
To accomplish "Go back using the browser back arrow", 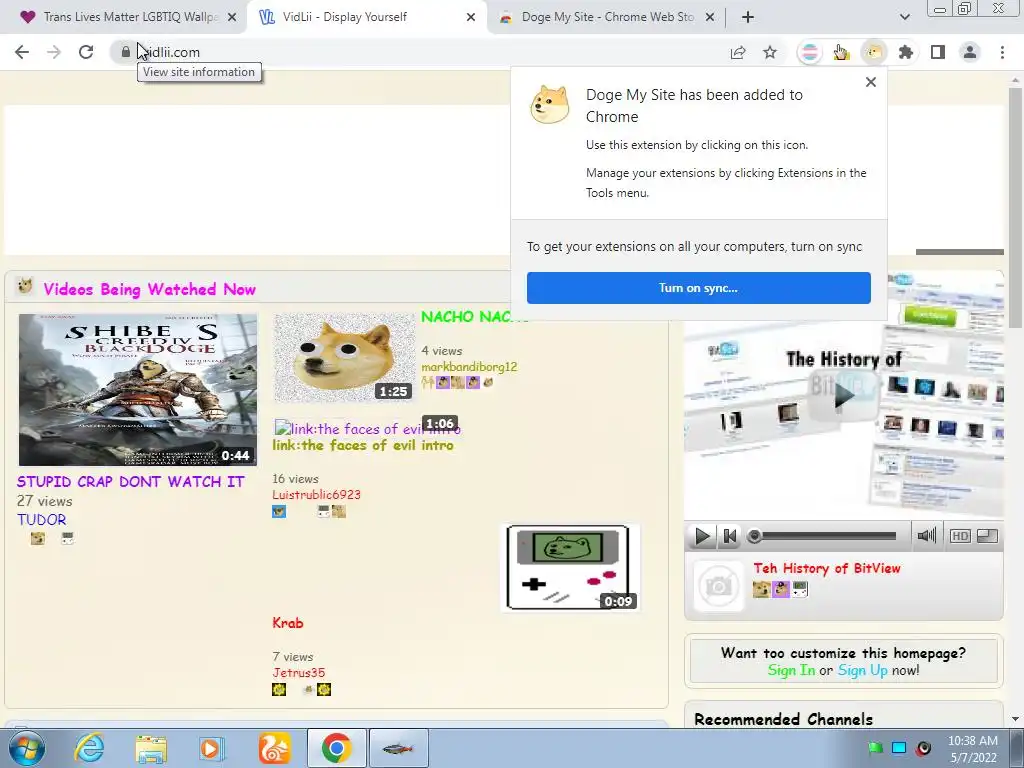I will click(x=22, y=52).
